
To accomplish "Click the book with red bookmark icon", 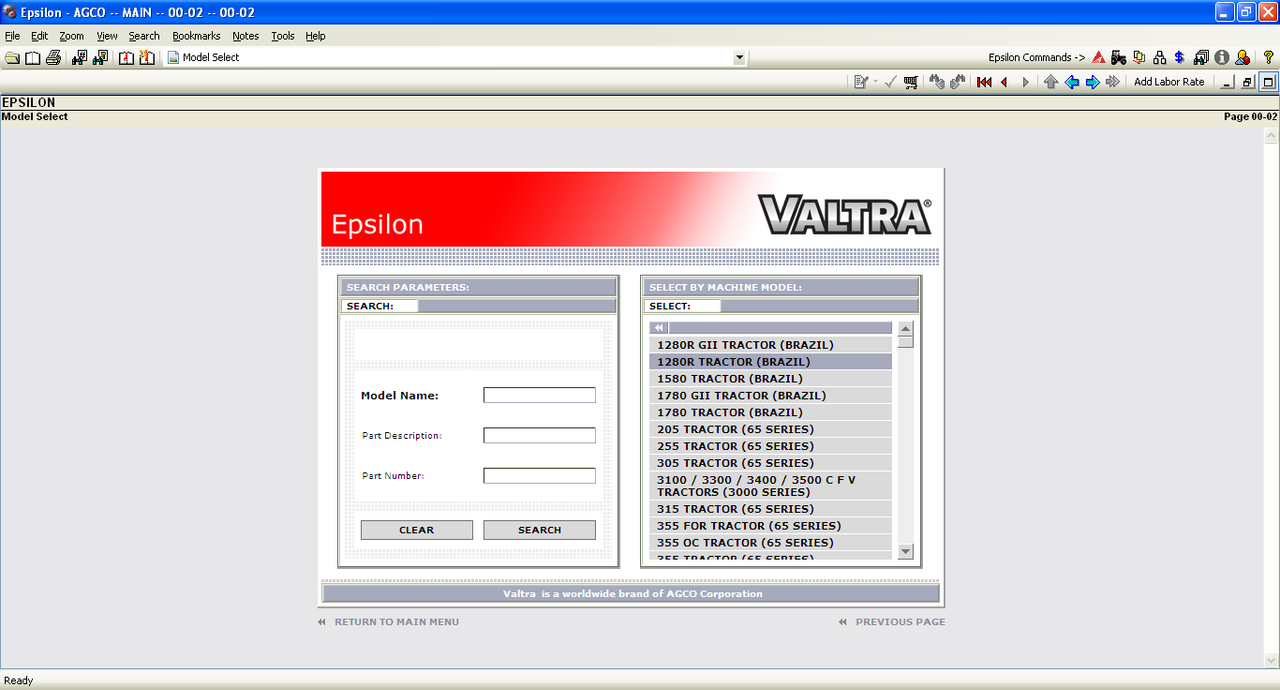I will pyautogui.click(x=127, y=58).
